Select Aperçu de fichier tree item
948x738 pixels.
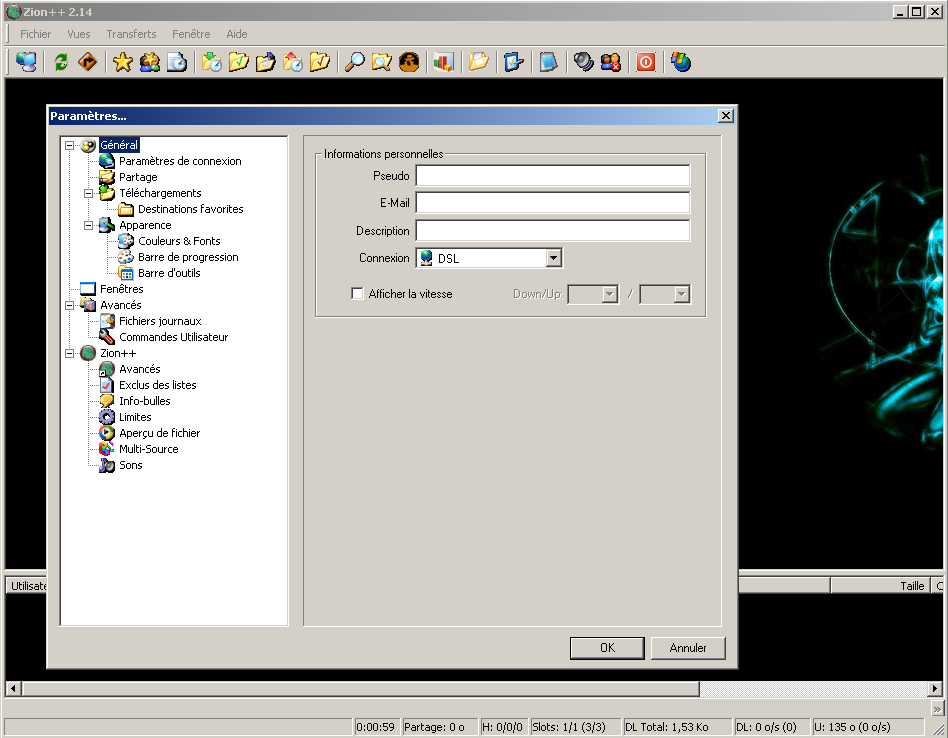159,433
